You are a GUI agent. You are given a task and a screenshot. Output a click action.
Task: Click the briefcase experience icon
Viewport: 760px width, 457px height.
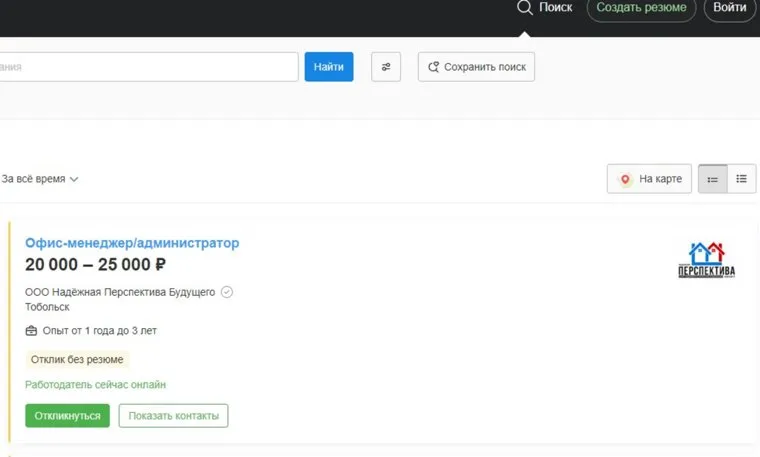[x=31, y=331]
